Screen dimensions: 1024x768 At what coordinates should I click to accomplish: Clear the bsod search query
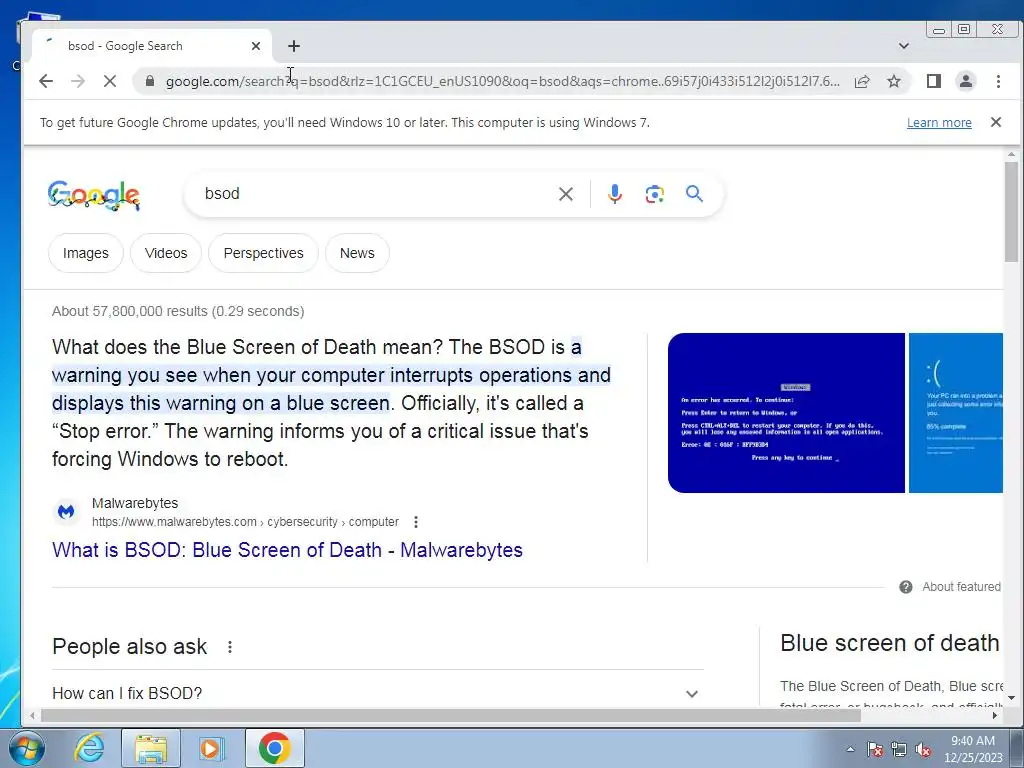[566, 194]
